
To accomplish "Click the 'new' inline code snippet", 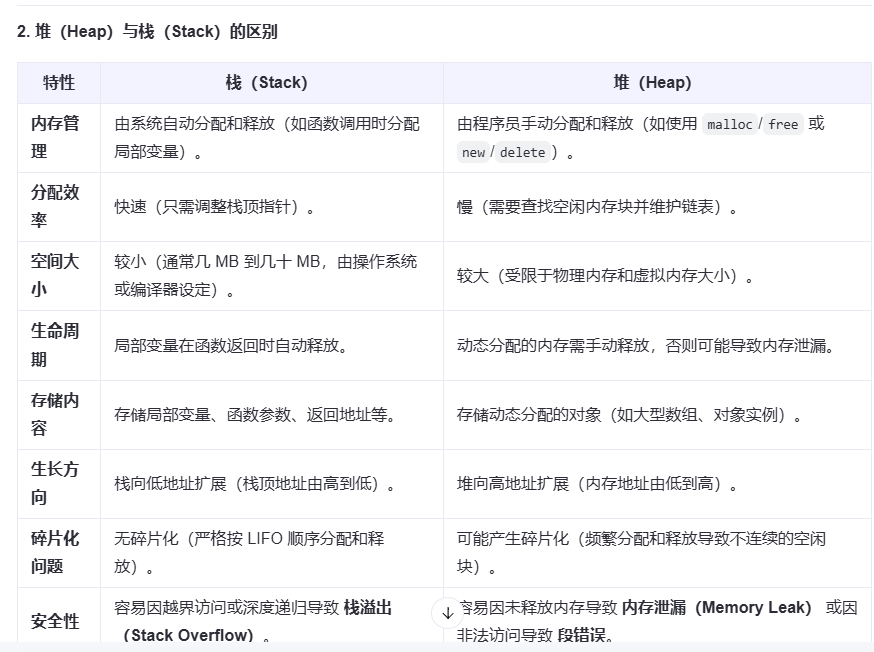I will pyautogui.click(x=473, y=153).
